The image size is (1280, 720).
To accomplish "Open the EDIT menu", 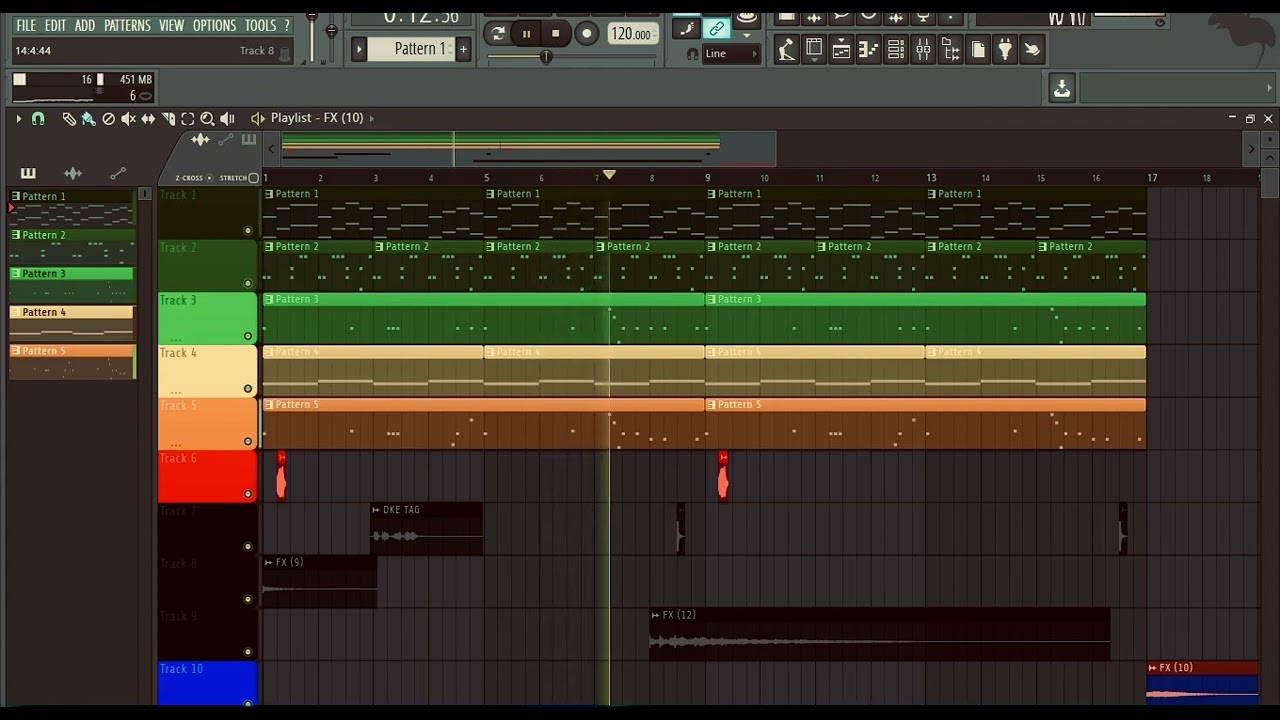I will 56,25.
